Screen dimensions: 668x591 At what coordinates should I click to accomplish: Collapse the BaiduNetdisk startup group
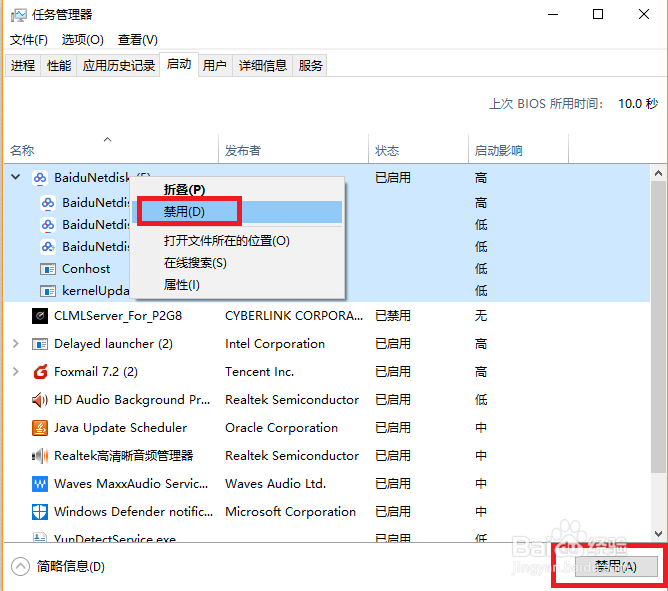coord(16,177)
